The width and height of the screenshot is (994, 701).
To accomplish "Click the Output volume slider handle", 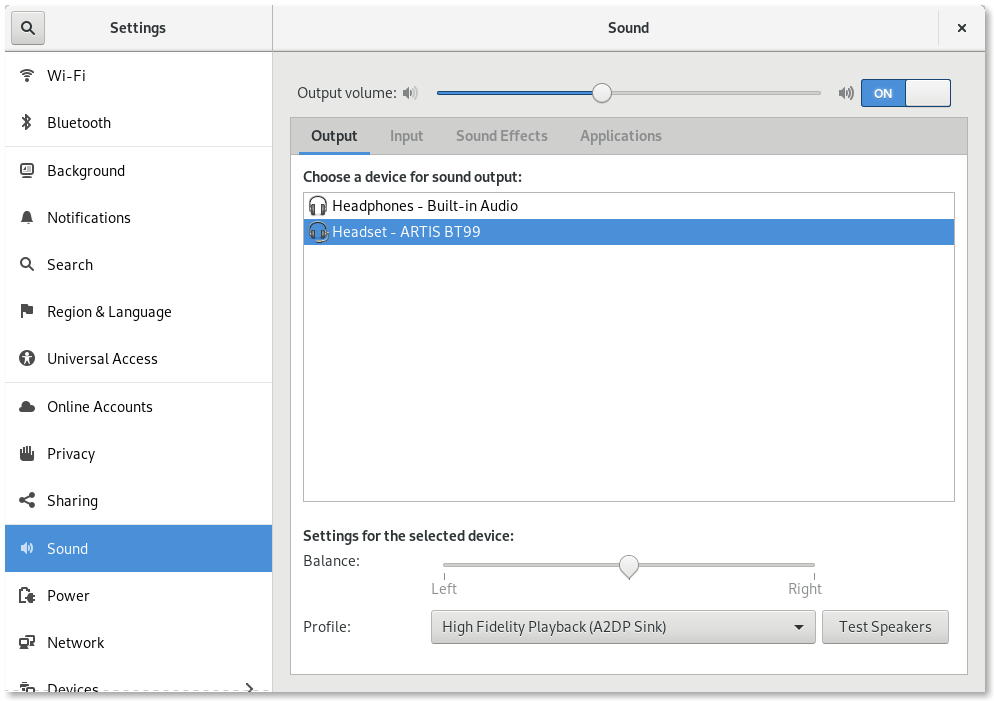I will [601, 93].
